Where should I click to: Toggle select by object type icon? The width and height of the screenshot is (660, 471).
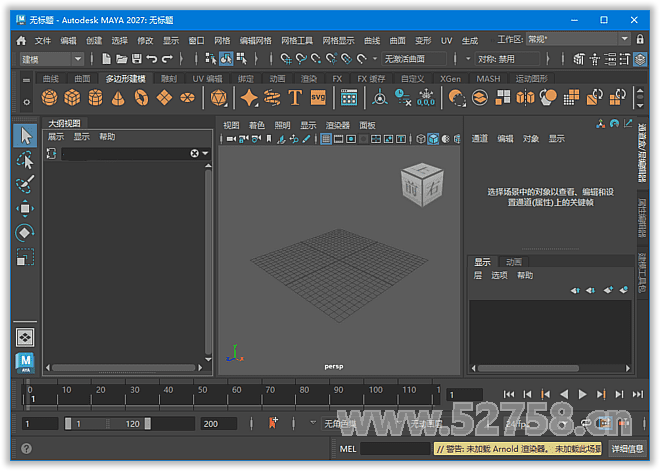pyautogui.click(x=226, y=59)
